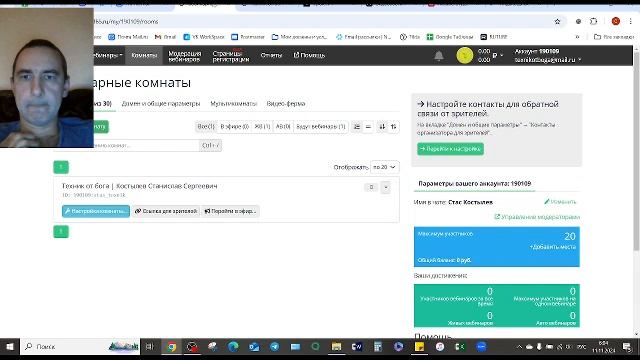This screenshot has height=360, width=640.
Task: Open the Tilda bookmark
Action: [410, 37]
